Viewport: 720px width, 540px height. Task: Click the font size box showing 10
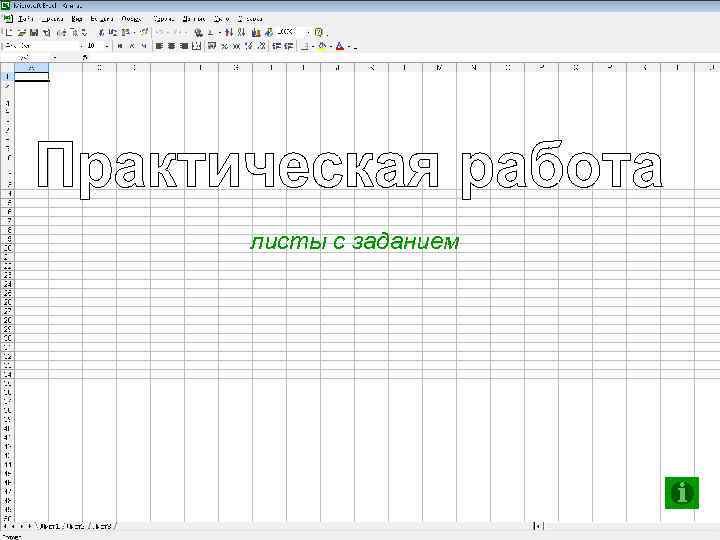95,46
